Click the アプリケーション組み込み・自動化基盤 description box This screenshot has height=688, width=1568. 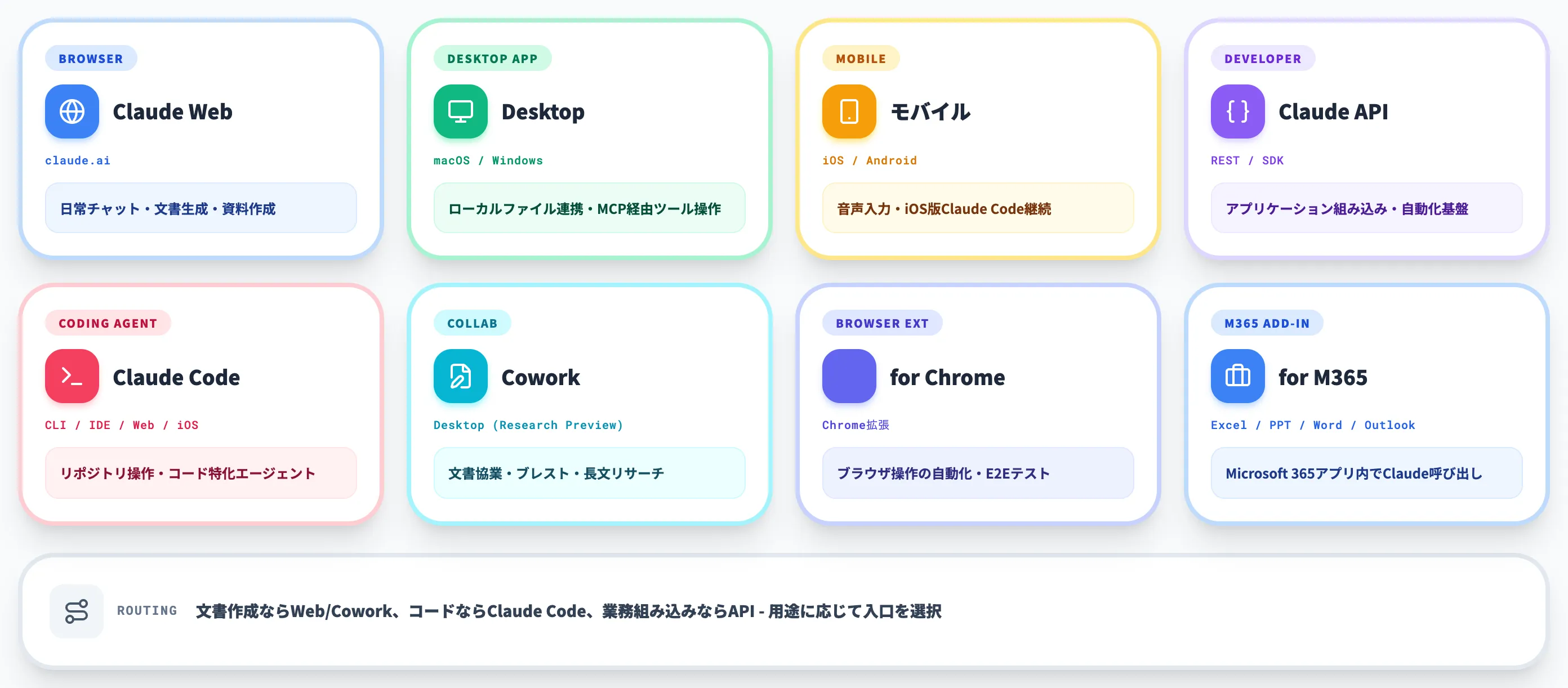coord(1366,208)
